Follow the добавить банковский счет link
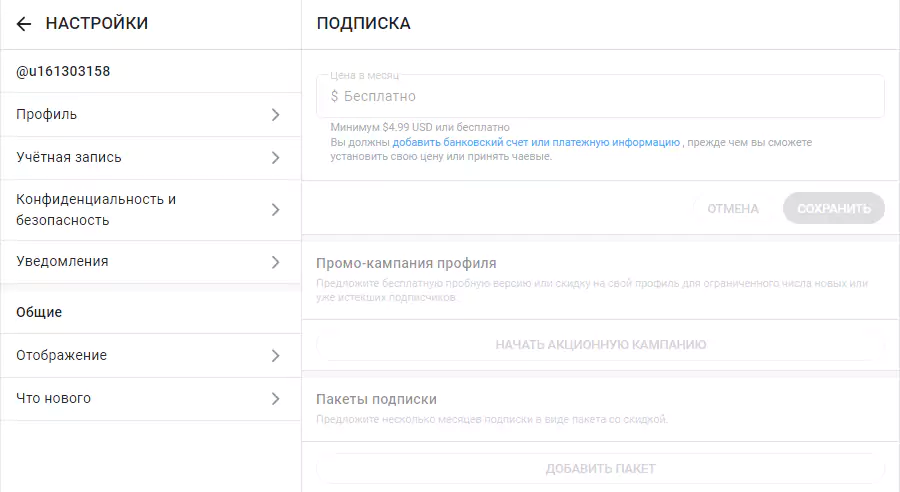This screenshot has height=492, width=900. 536,142
